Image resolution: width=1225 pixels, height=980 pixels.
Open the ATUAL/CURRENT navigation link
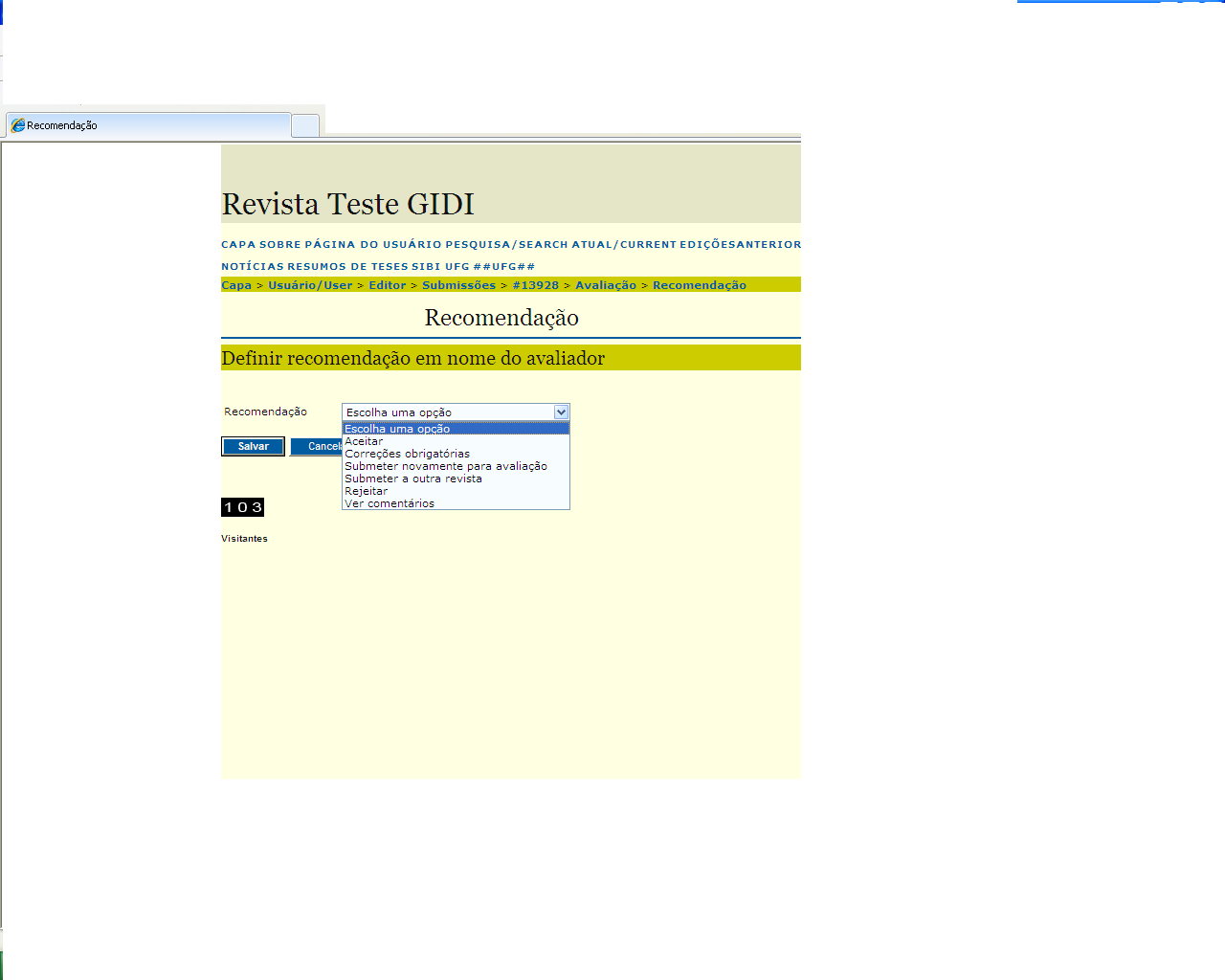(624, 245)
